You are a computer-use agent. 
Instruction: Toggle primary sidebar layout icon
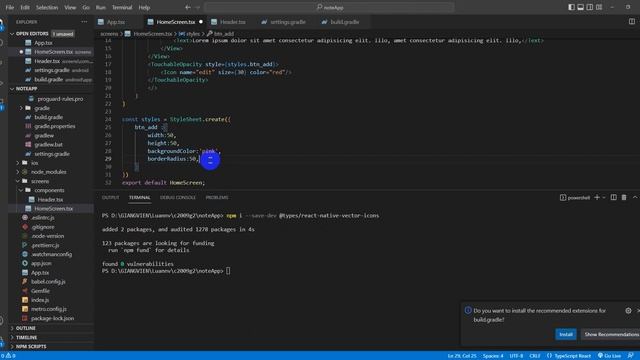(x=571, y=7)
